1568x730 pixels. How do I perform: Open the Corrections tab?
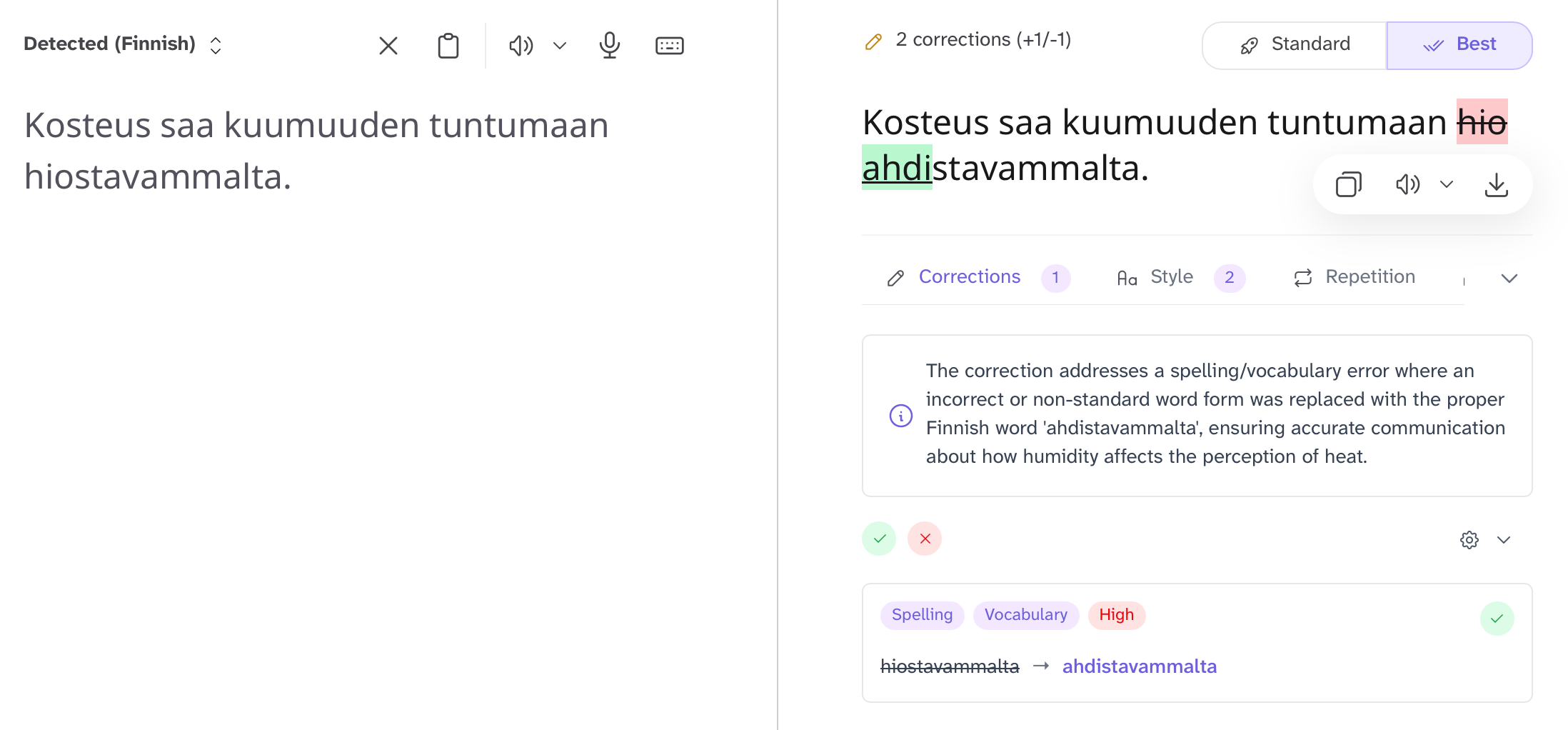(x=969, y=277)
